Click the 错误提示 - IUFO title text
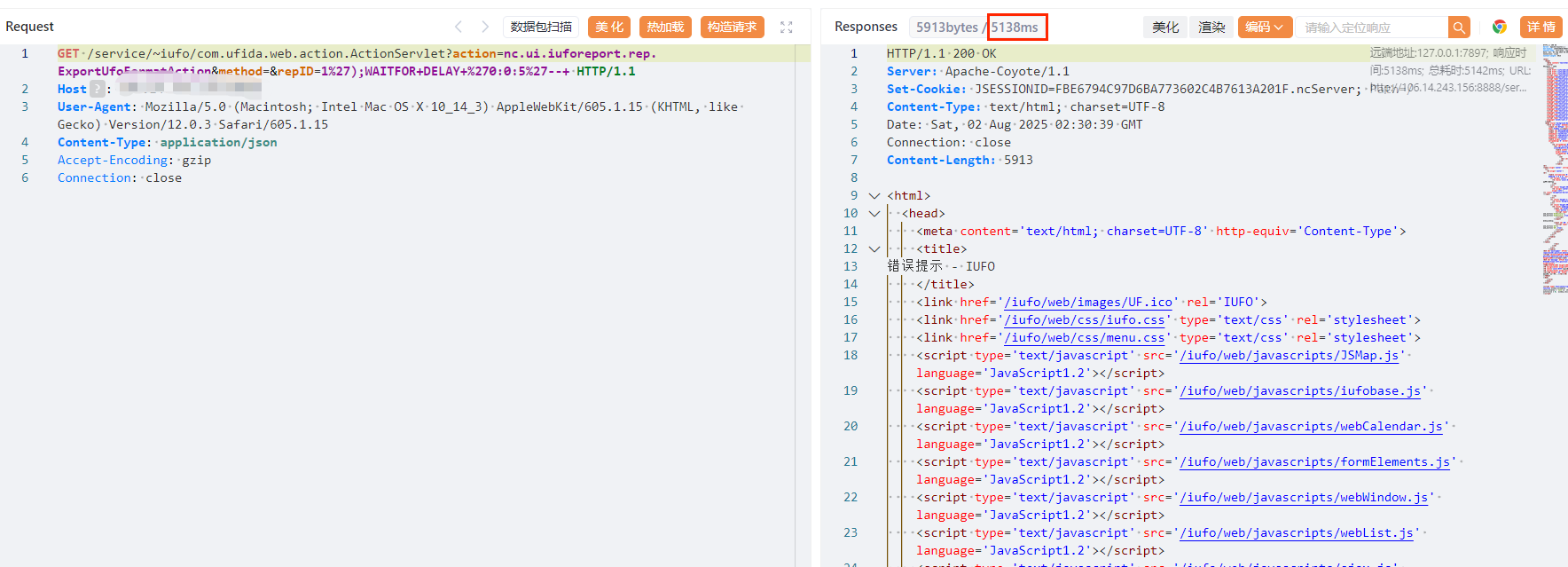The height and width of the screenshot is (567, 1568). 941,266
